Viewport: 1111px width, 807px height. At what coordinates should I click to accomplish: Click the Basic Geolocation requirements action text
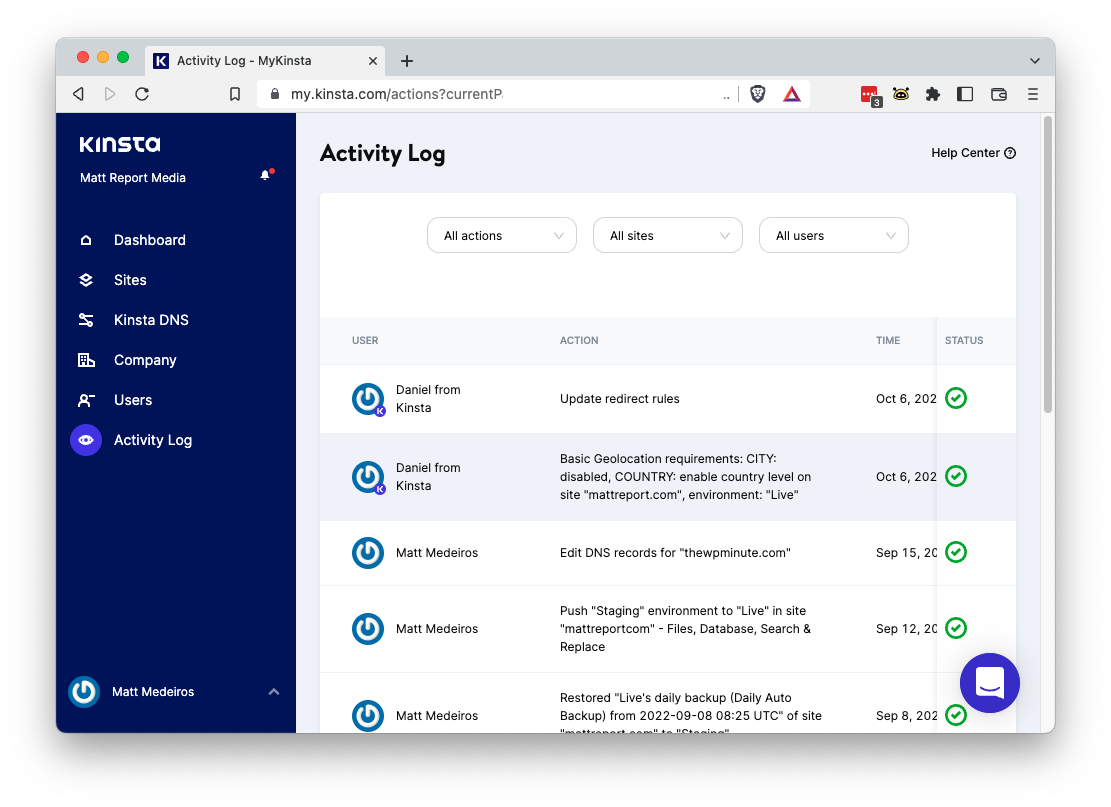685,477
